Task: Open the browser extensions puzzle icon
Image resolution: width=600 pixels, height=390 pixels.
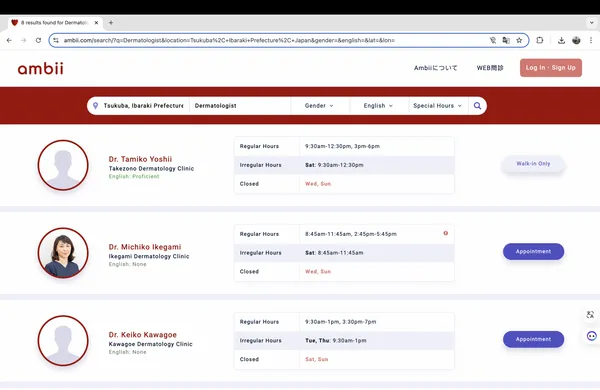Action: (x=540, y=40)
